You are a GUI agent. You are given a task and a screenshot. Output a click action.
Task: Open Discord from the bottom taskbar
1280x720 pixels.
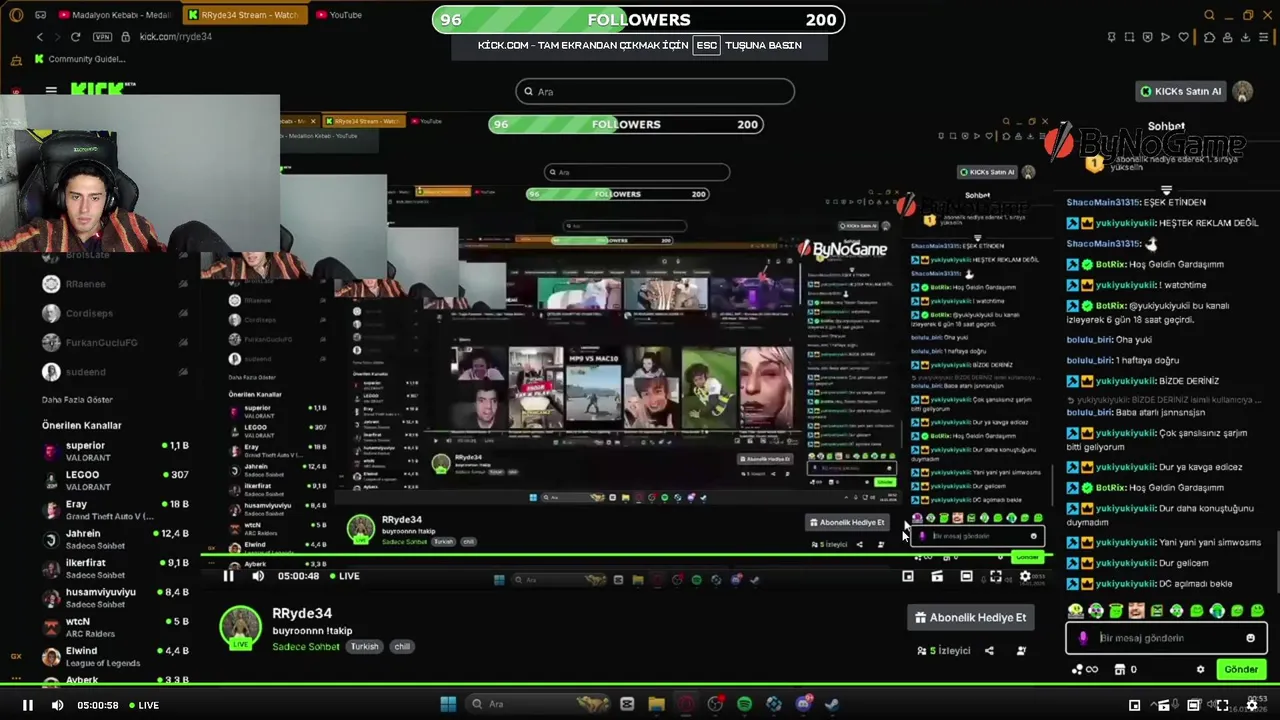pyautogui.click(x=803, y=704)
